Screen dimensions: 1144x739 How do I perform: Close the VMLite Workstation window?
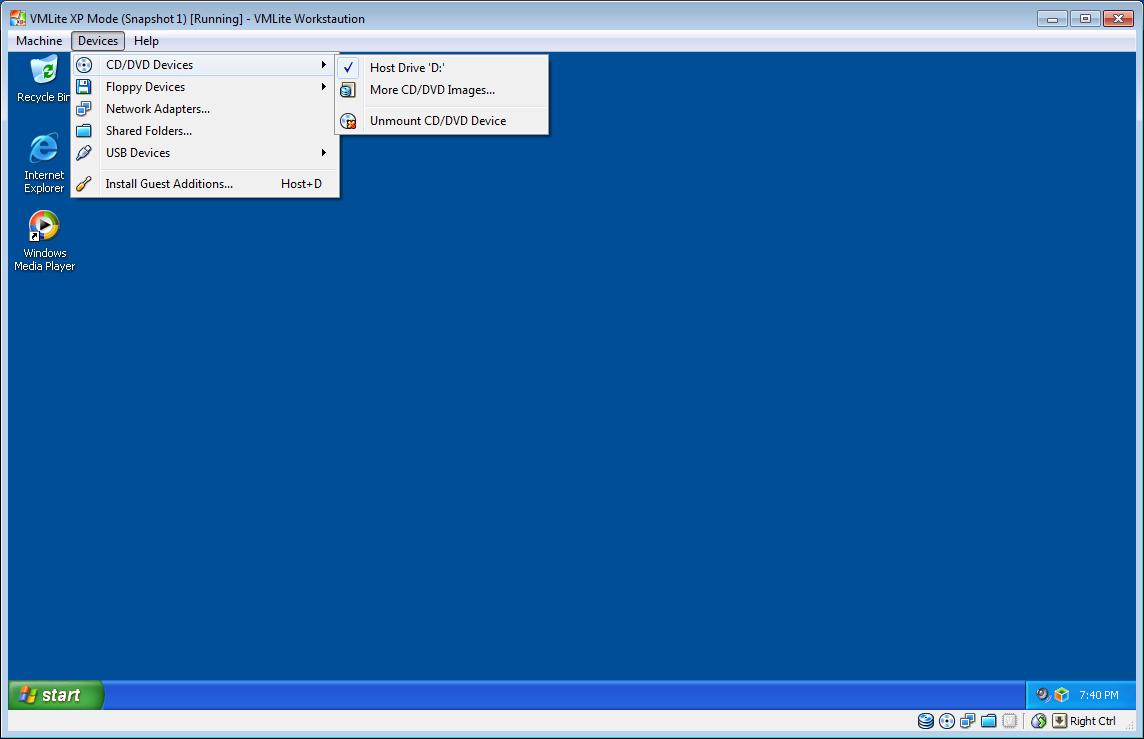coord(1118,18)
